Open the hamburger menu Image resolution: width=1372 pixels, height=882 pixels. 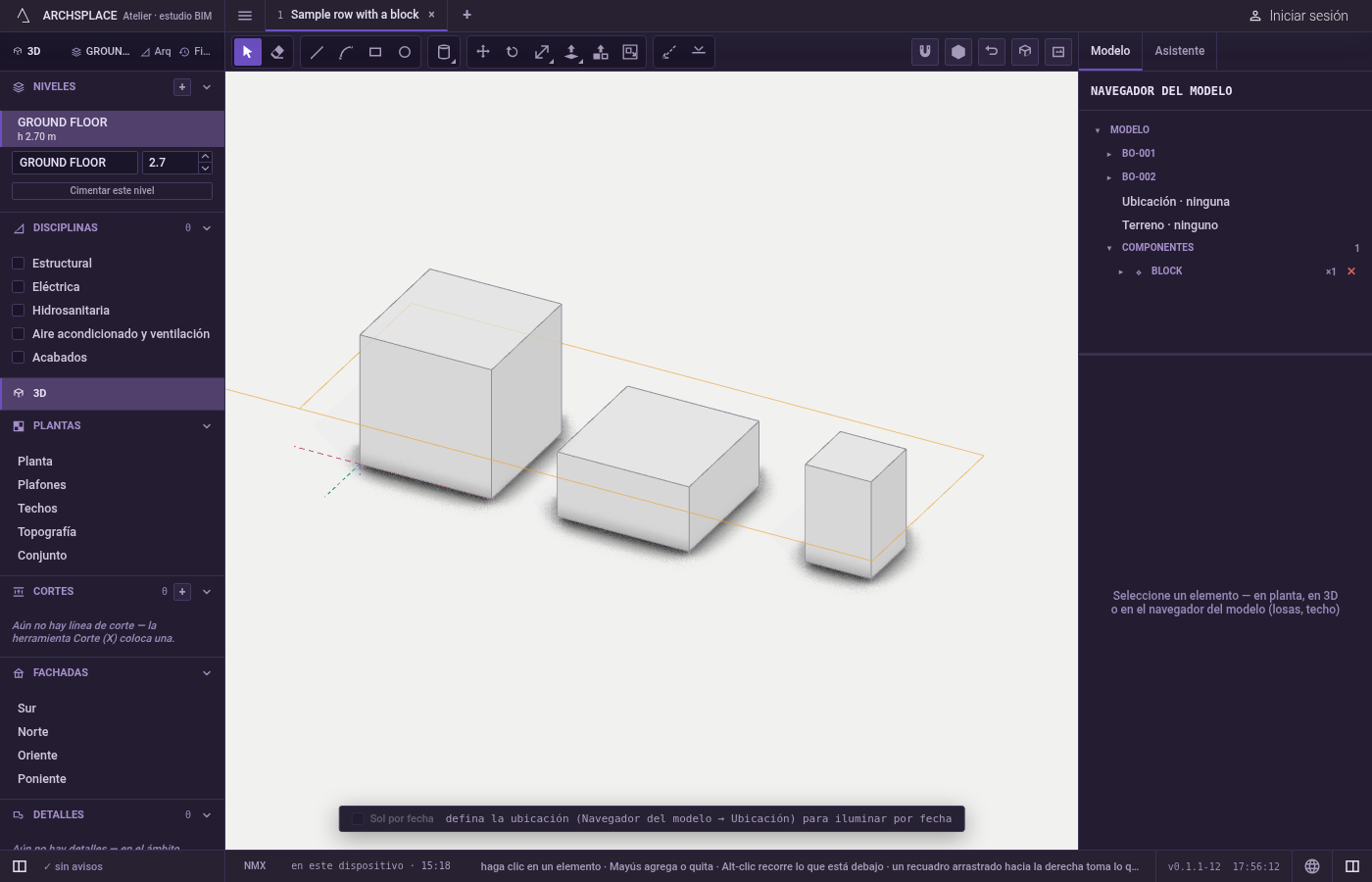click(245, 16)
